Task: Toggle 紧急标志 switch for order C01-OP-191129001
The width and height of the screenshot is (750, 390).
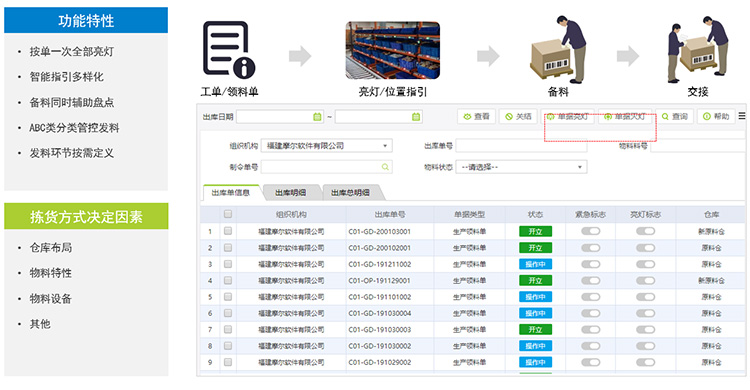Action: 590,280
